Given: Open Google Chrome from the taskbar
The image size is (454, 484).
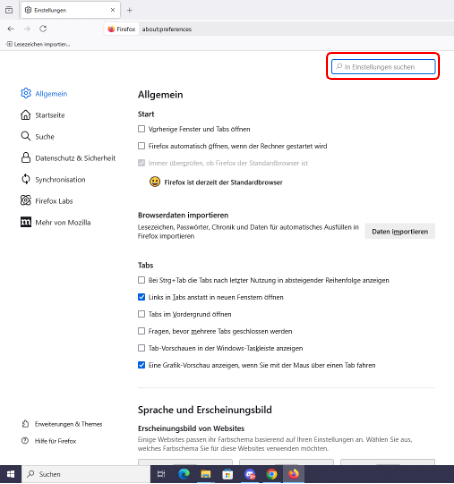Looking at the screenshot, I should tap(272, 474).
